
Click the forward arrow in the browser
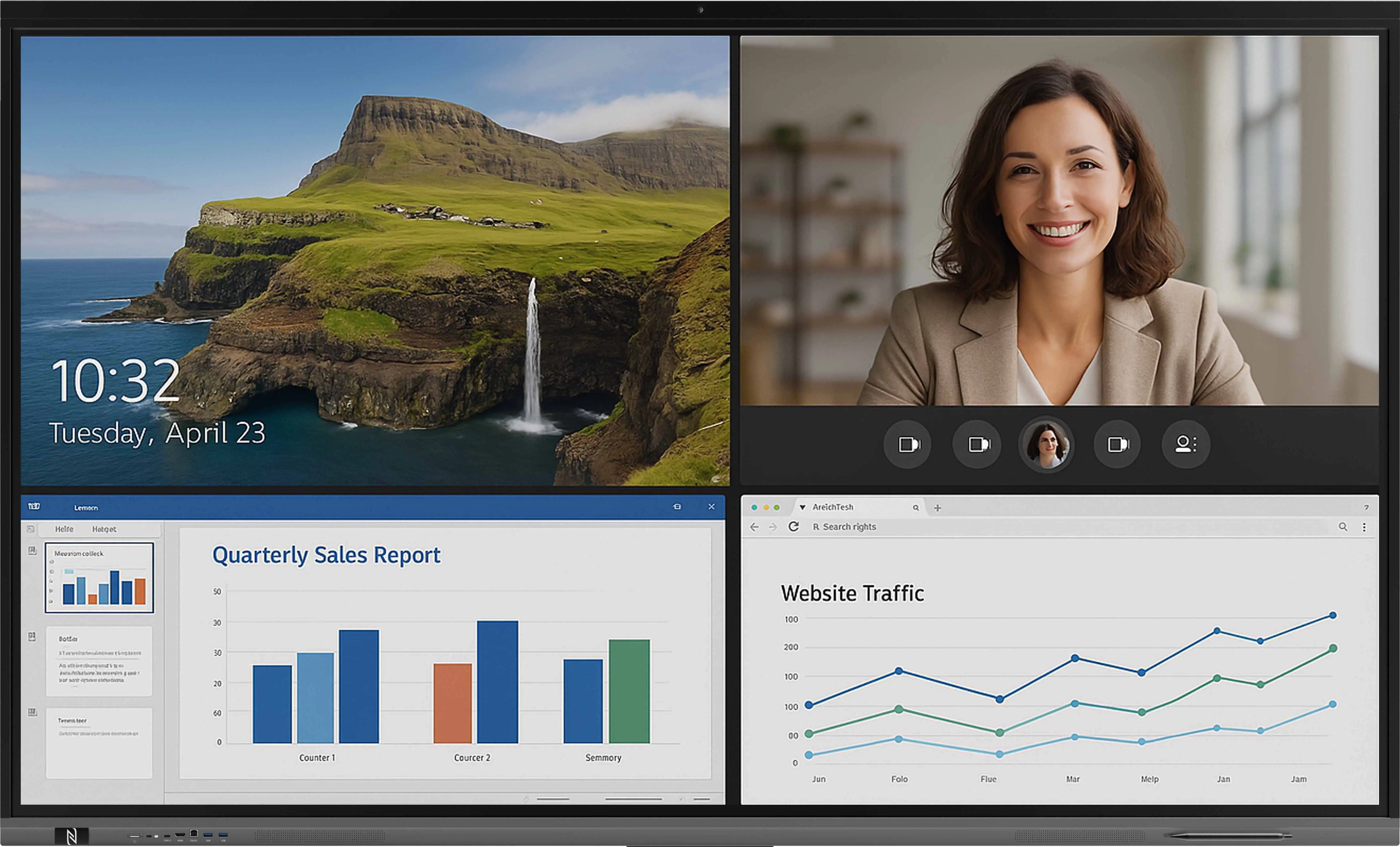click(x=773, y=527)
